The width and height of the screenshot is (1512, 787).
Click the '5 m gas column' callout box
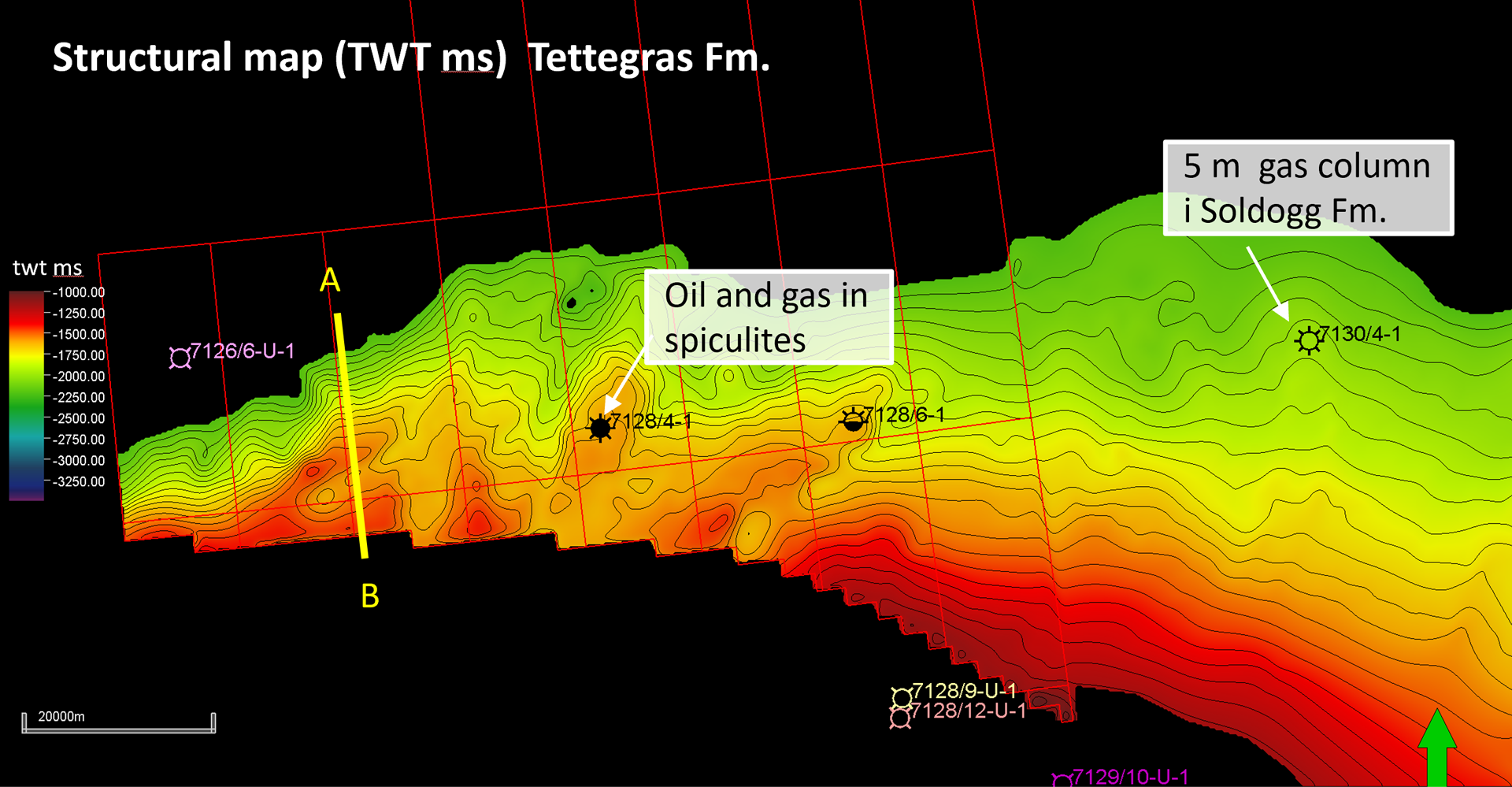(x=1308, y=188)
